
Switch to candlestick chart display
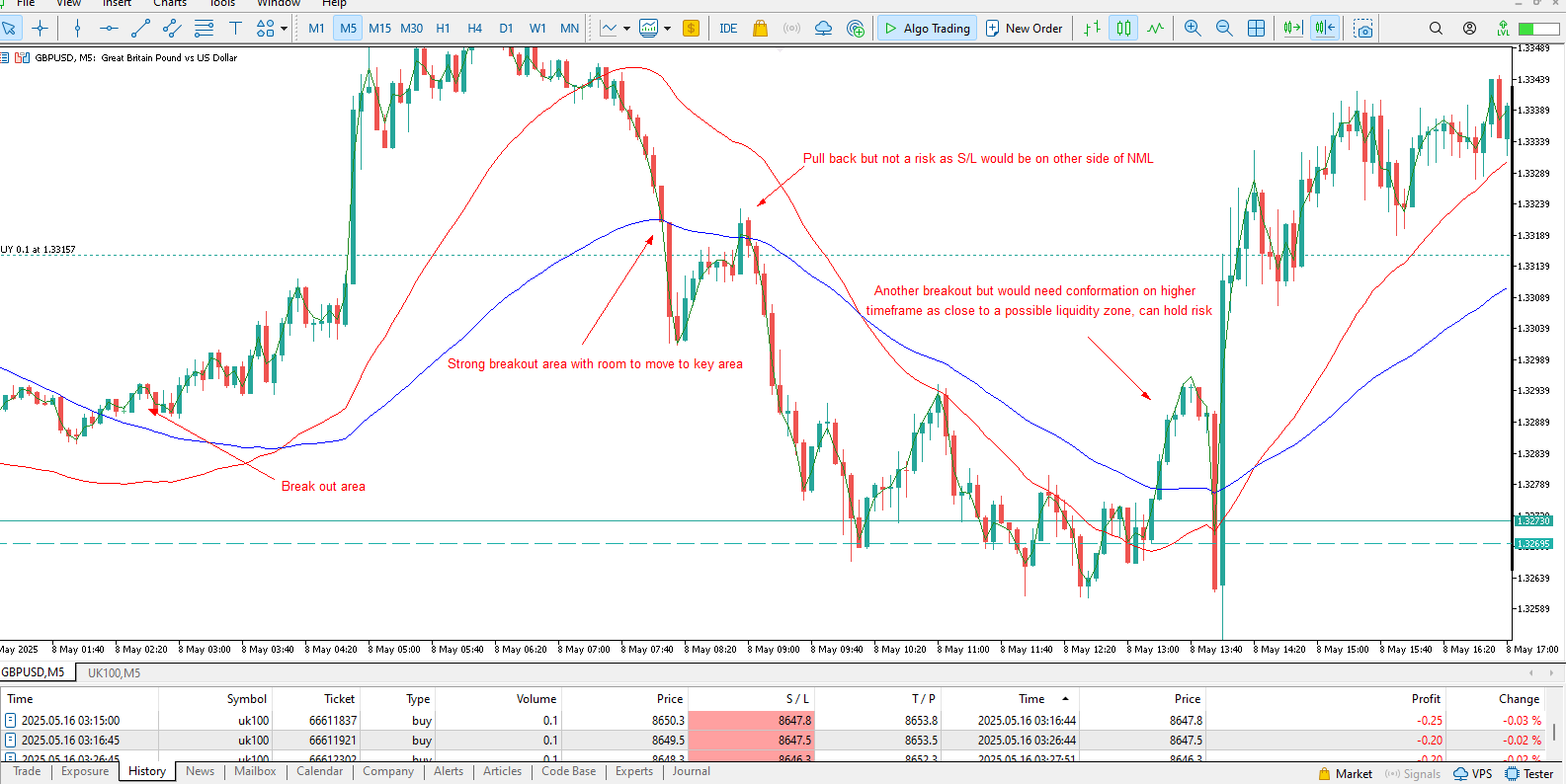(1123, 29)
